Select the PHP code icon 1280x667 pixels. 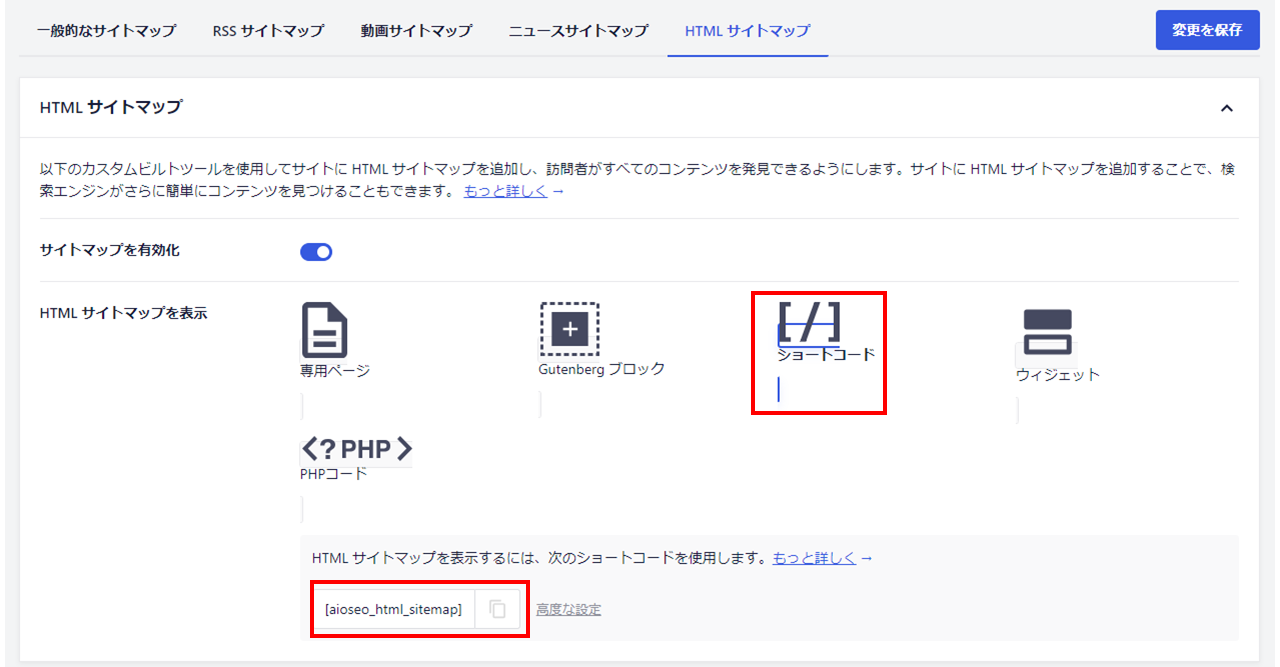click(x=357, y=449)
